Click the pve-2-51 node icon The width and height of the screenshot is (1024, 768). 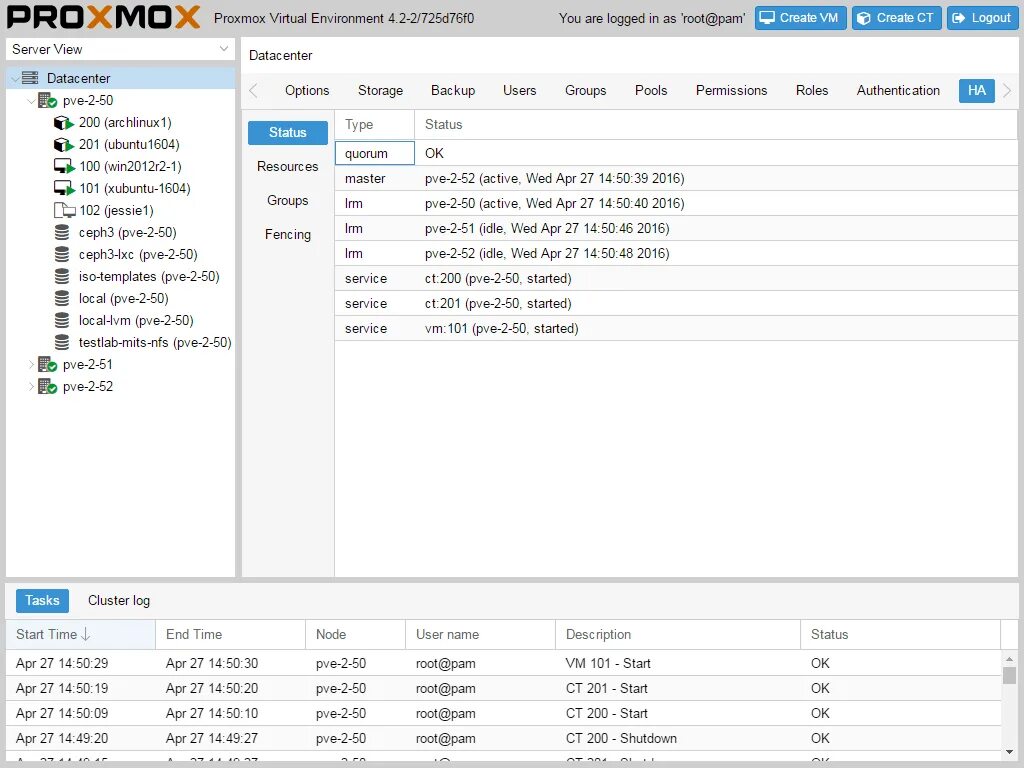click(x=47, y=364)
